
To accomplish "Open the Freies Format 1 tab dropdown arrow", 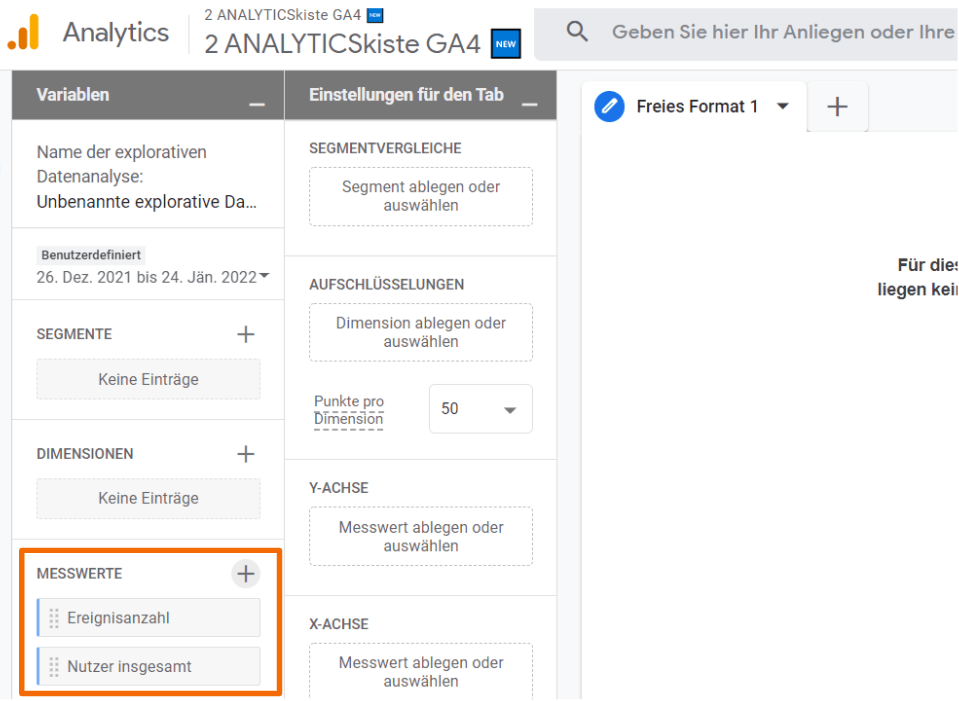I will tap(783, 106).
